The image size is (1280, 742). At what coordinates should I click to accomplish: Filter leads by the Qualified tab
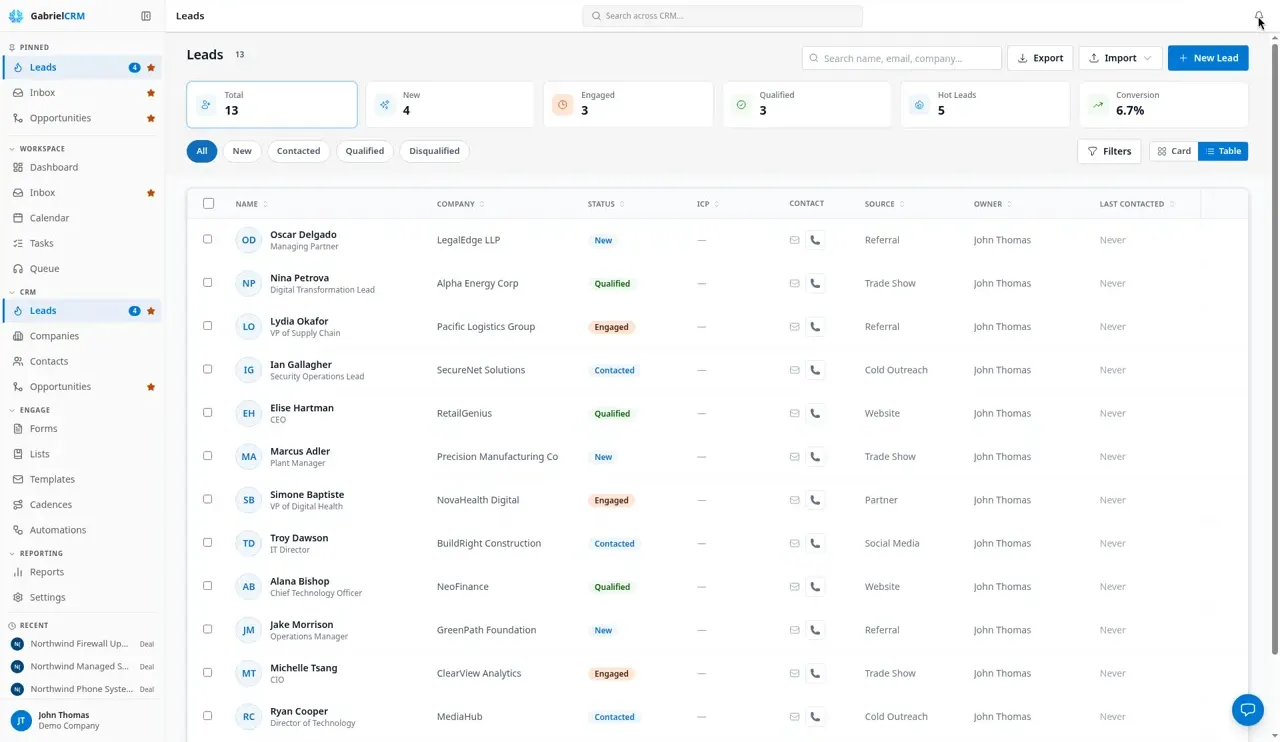(365, 151)
